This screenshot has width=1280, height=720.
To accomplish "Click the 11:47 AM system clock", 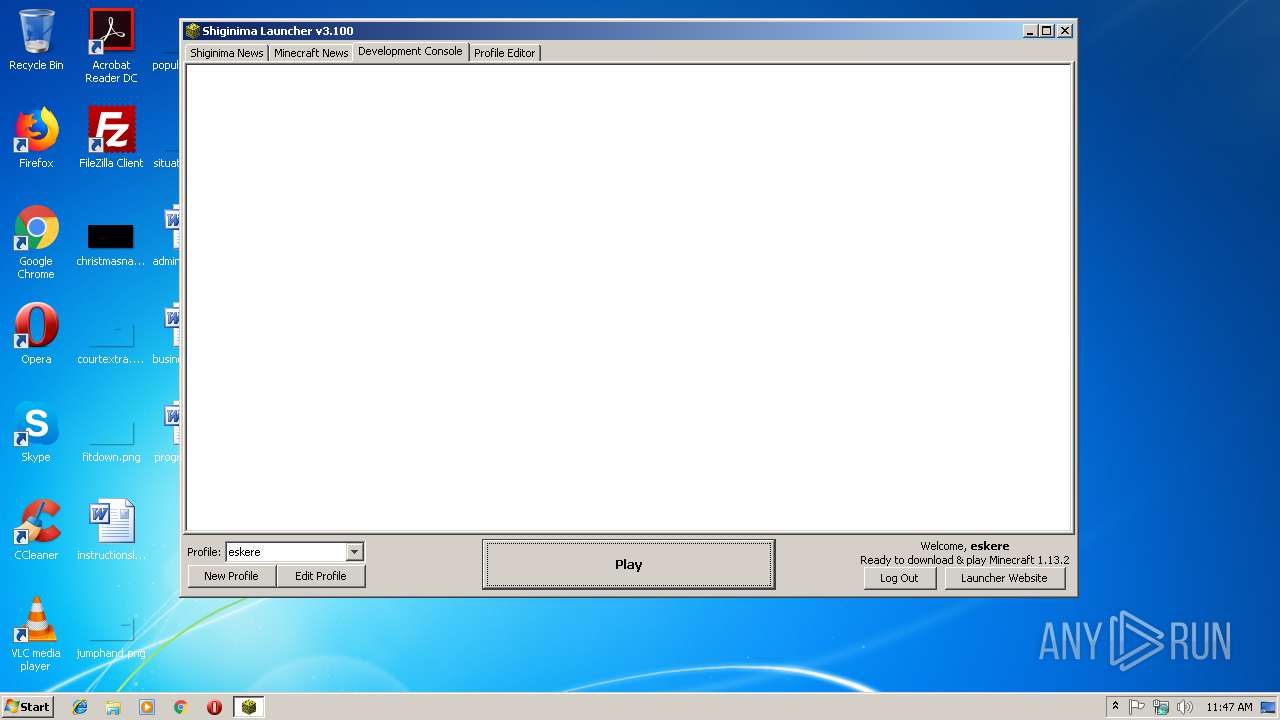I will coord(1229,707).
